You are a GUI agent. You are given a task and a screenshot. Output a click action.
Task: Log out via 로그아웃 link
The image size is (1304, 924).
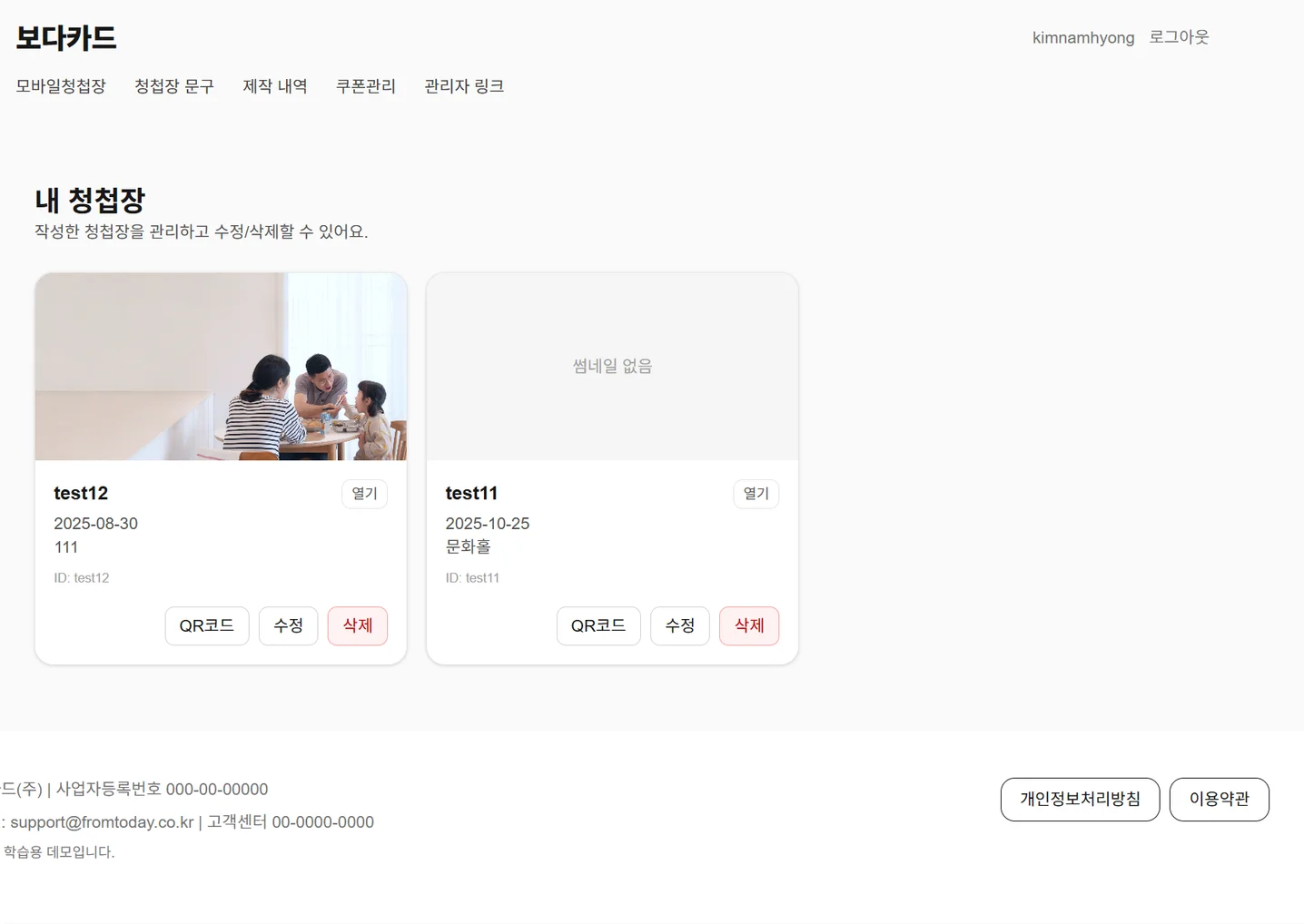click(1180, 37)
